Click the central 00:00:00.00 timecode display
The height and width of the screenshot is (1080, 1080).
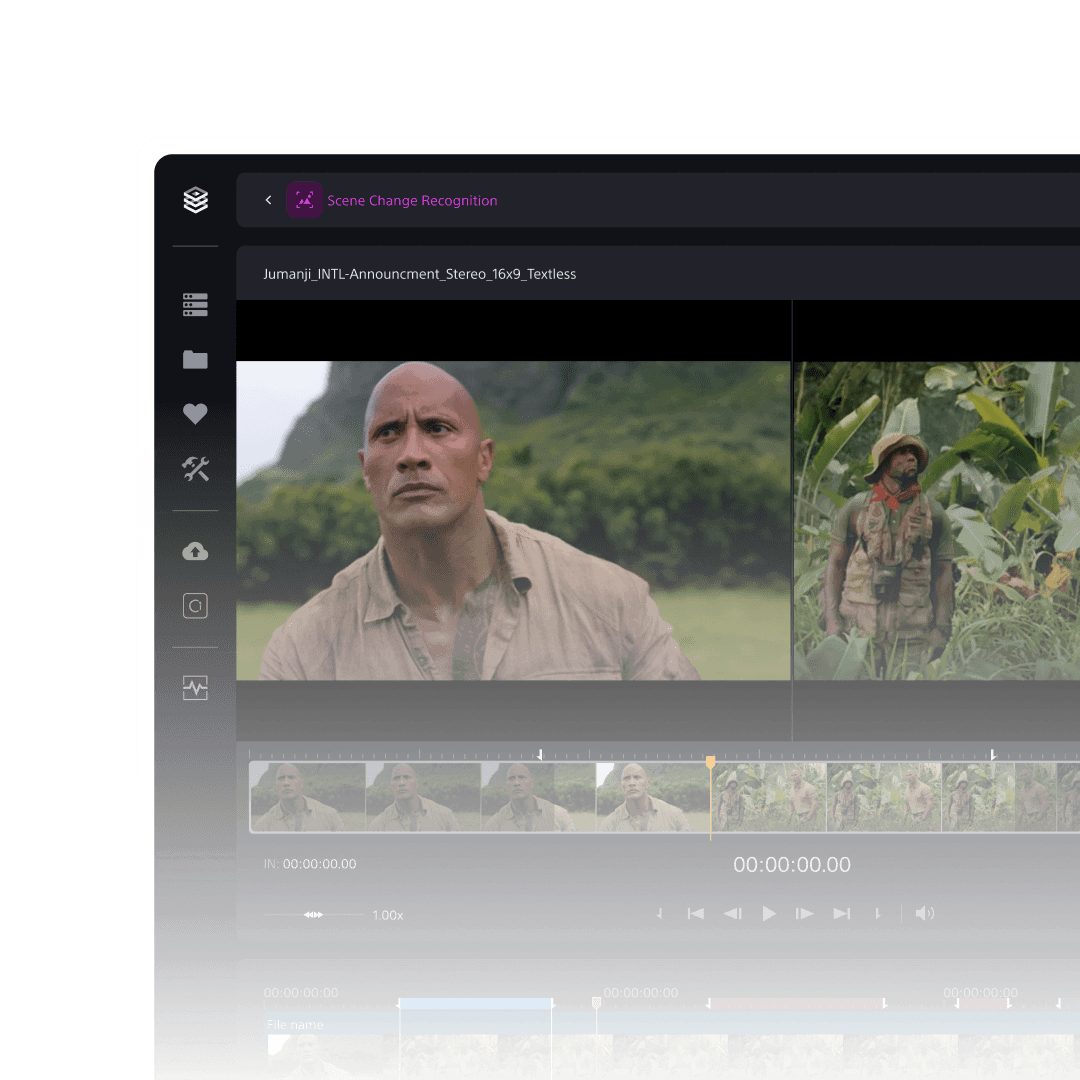(x=792, y=864)
